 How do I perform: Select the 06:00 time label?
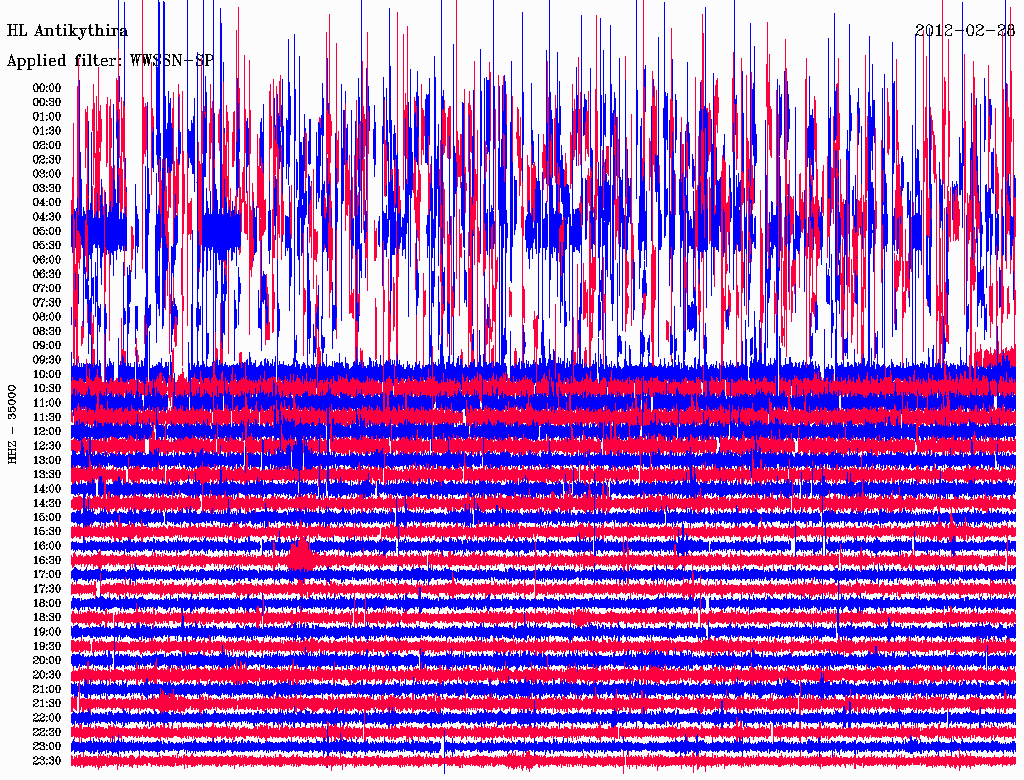click(47, 259)
